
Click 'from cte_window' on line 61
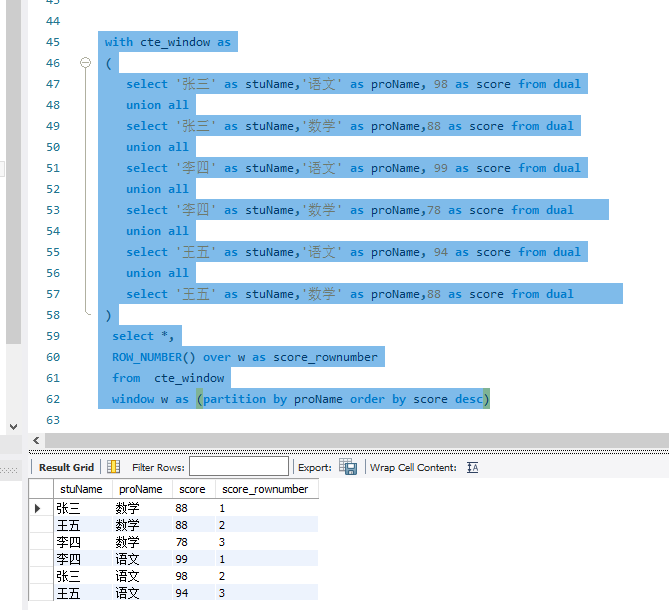[168, 378]
